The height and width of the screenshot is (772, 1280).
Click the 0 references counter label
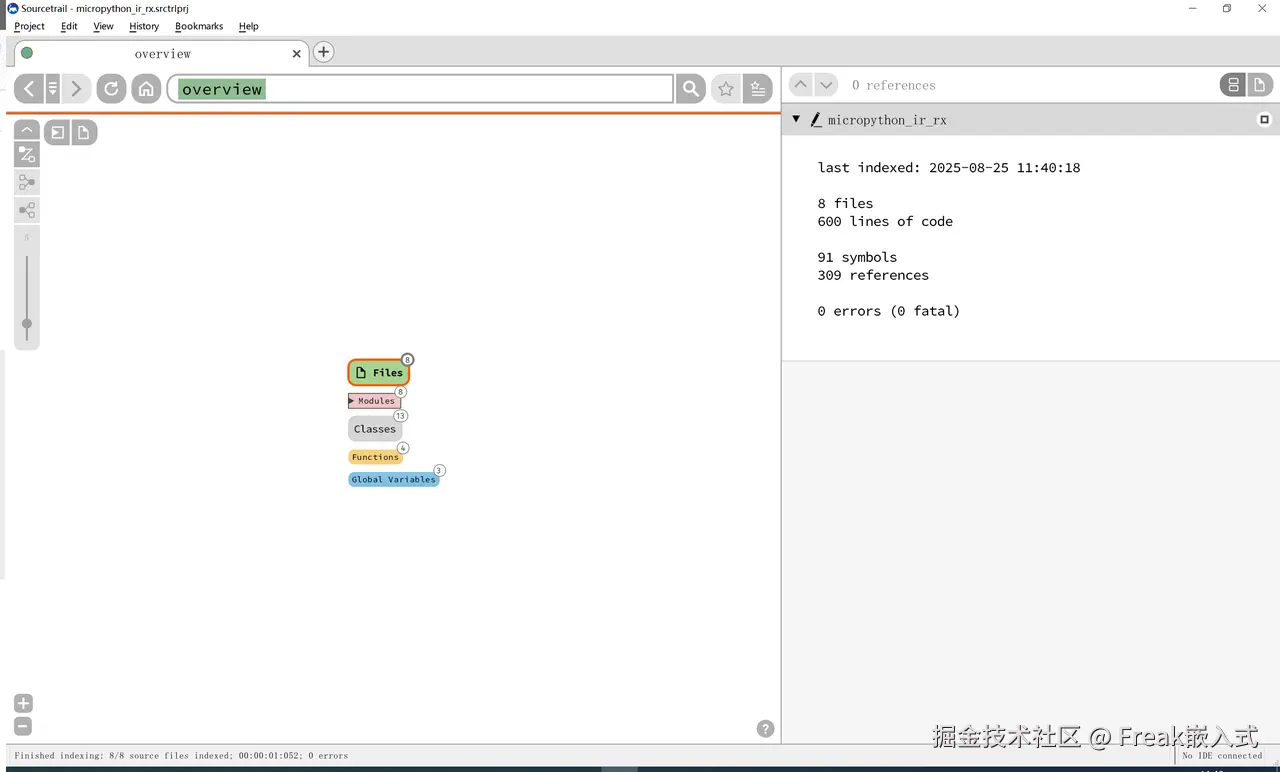point(893,86)
